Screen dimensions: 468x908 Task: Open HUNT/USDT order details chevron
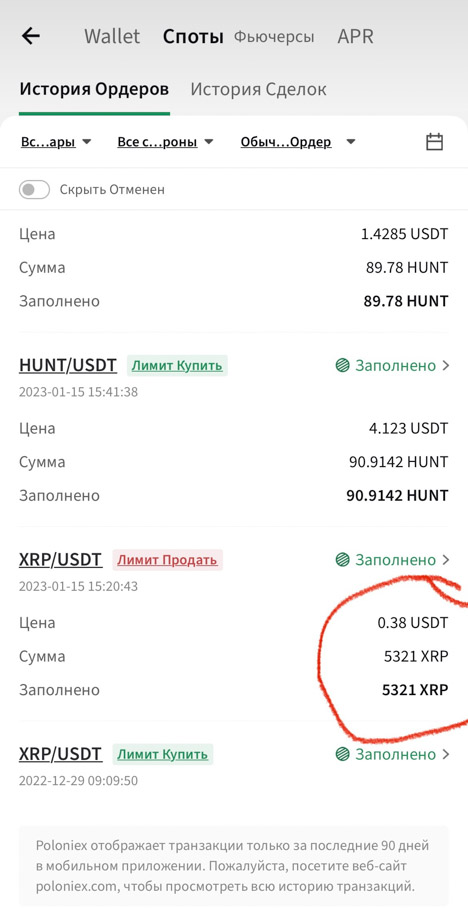click(x=445, y=365)
